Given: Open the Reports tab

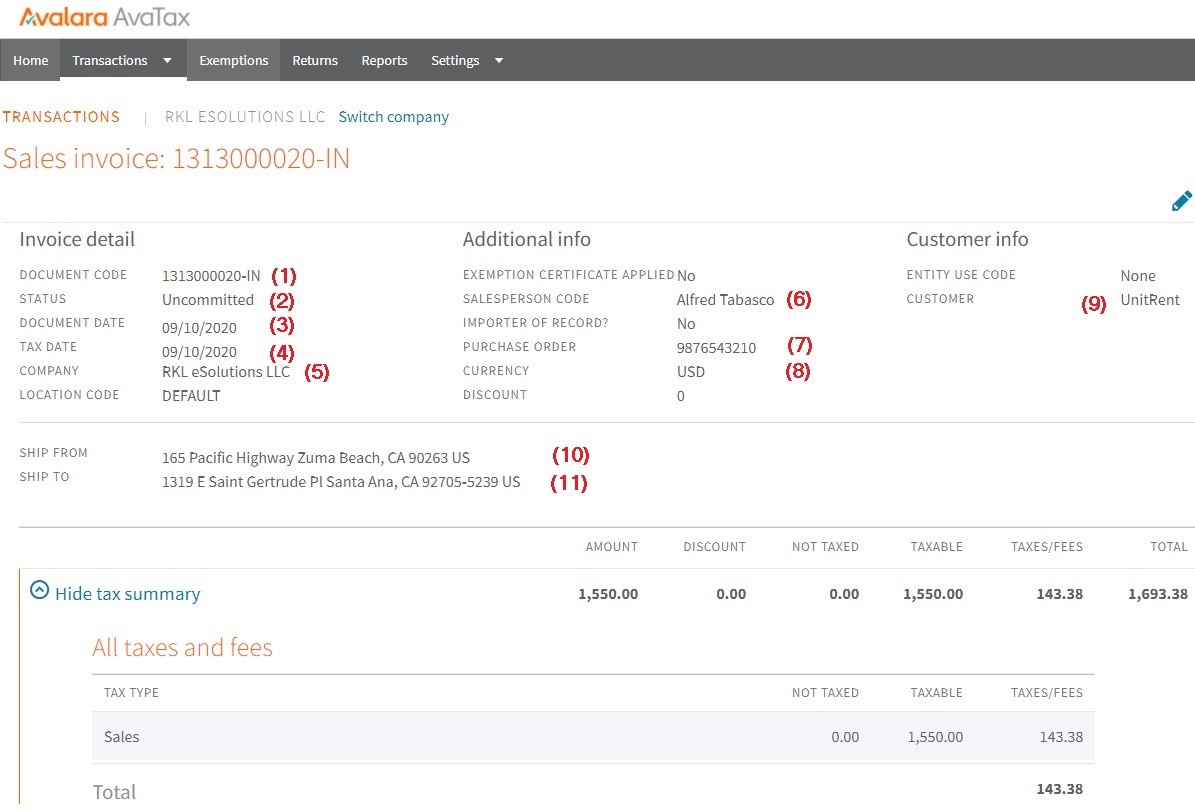Looking at the screenshot, I should tap(384, 60).
